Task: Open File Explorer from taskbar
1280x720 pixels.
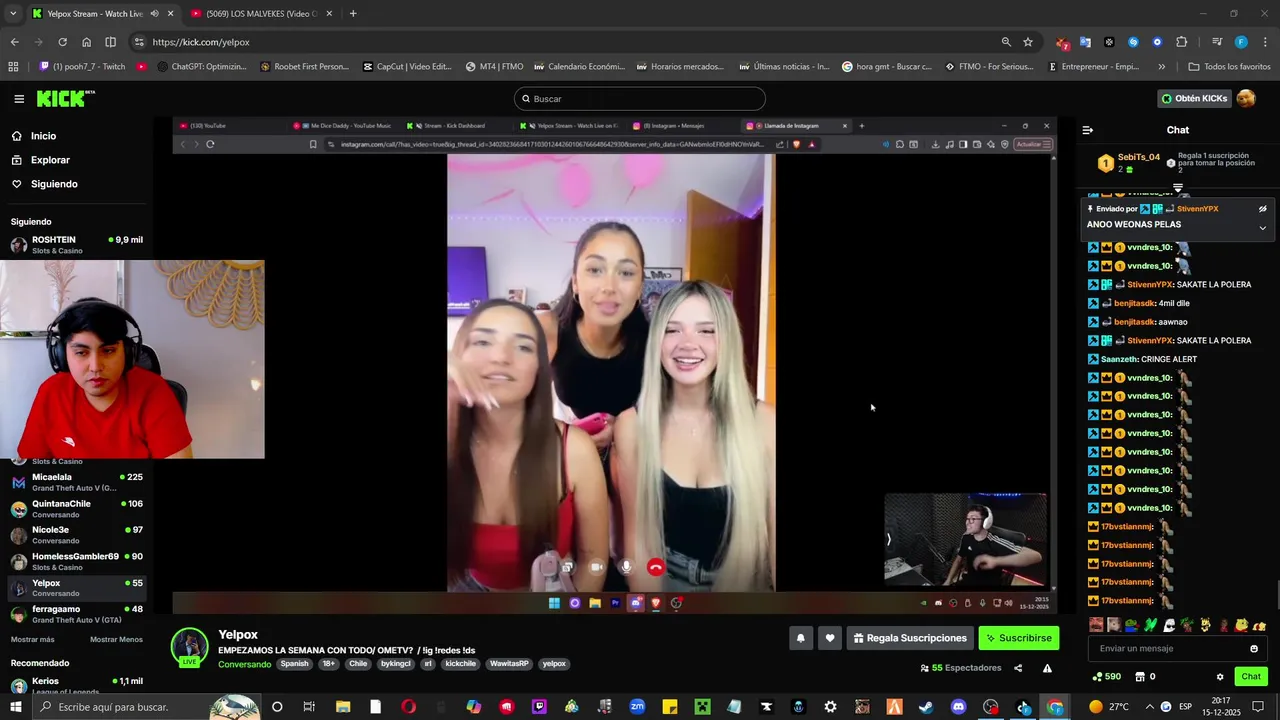Action: coord(343,707)
